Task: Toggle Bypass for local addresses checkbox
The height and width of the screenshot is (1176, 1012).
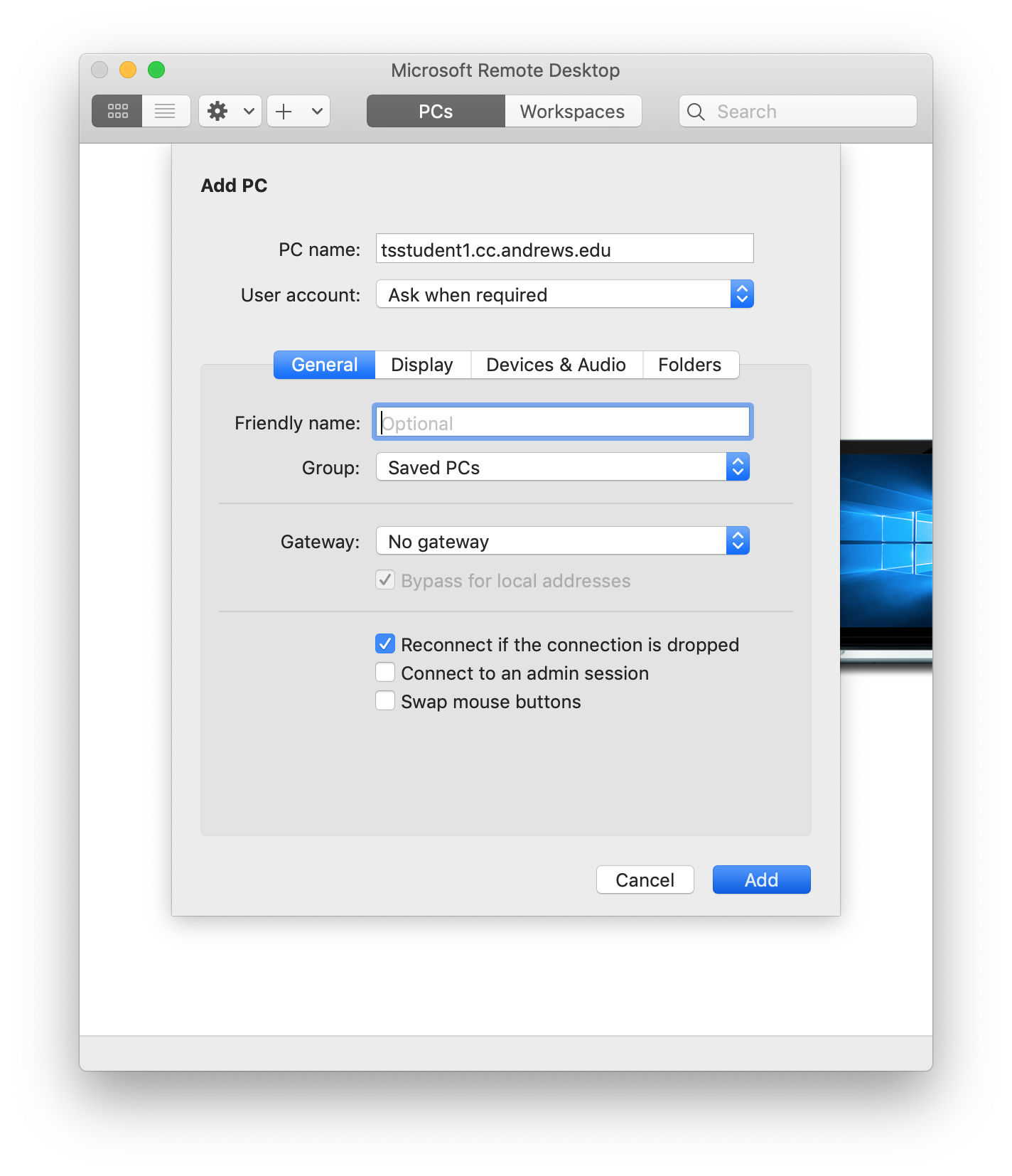Action: tap(385, 580)
